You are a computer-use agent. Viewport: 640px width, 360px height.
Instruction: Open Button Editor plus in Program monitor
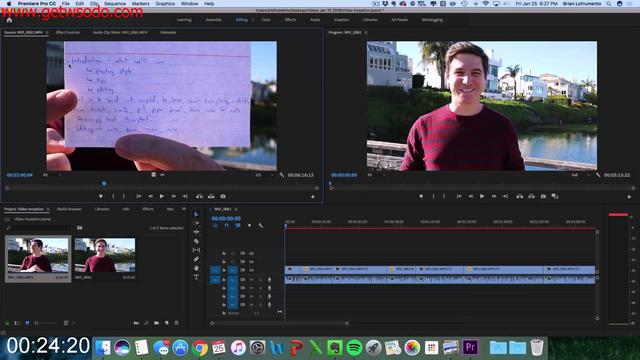pyautogui.click(x=629, y=197)
